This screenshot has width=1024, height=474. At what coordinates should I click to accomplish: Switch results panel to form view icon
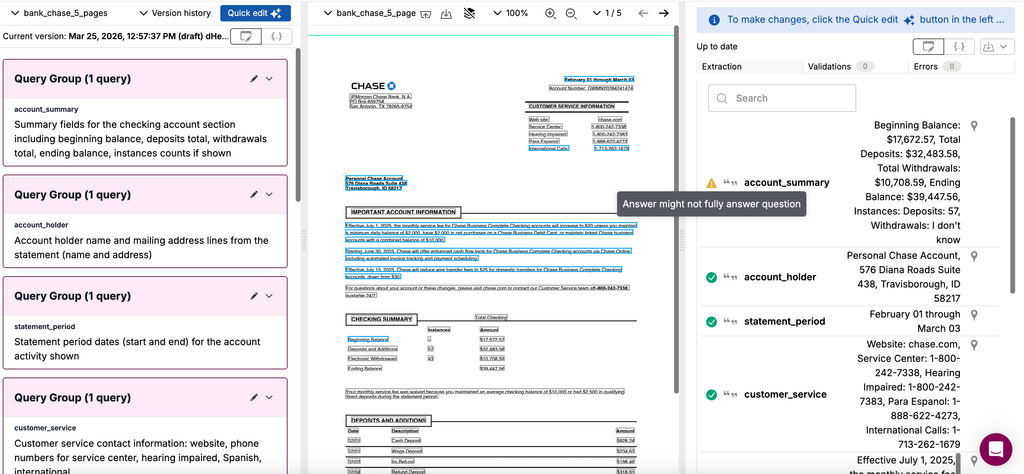[928, 46]
